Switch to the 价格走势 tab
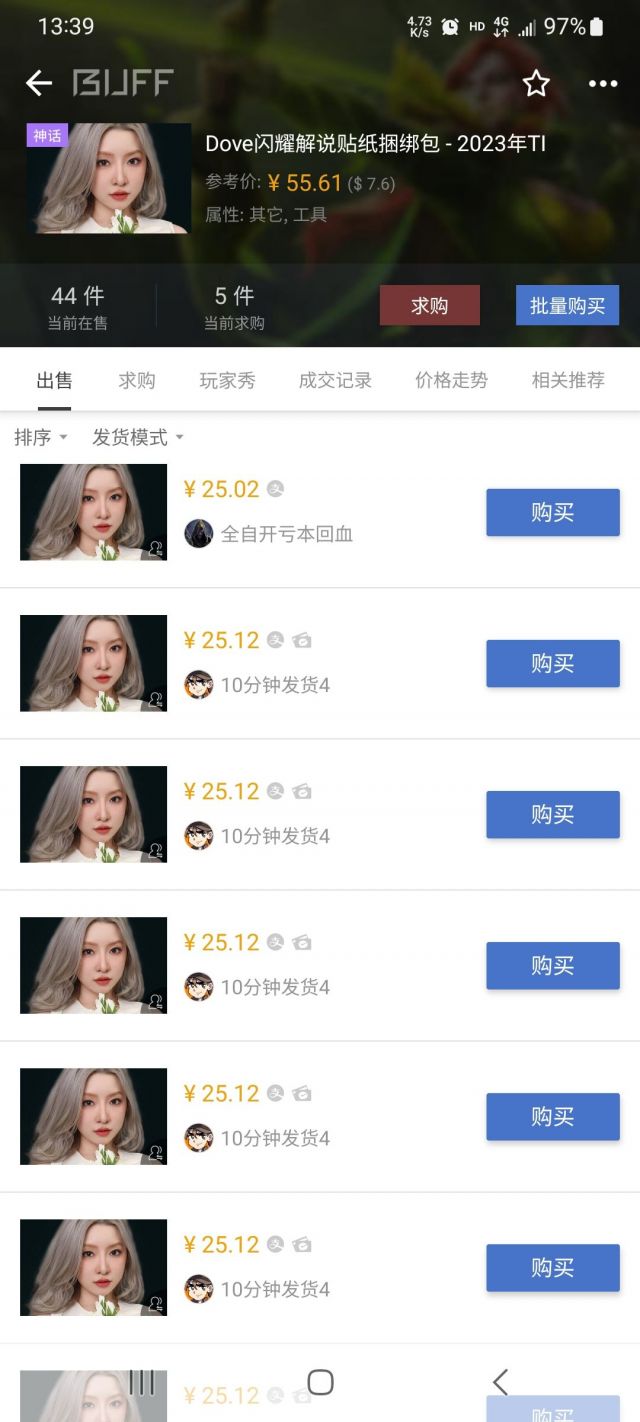Viewport: 640px width, 1422px height. [451, 380]
